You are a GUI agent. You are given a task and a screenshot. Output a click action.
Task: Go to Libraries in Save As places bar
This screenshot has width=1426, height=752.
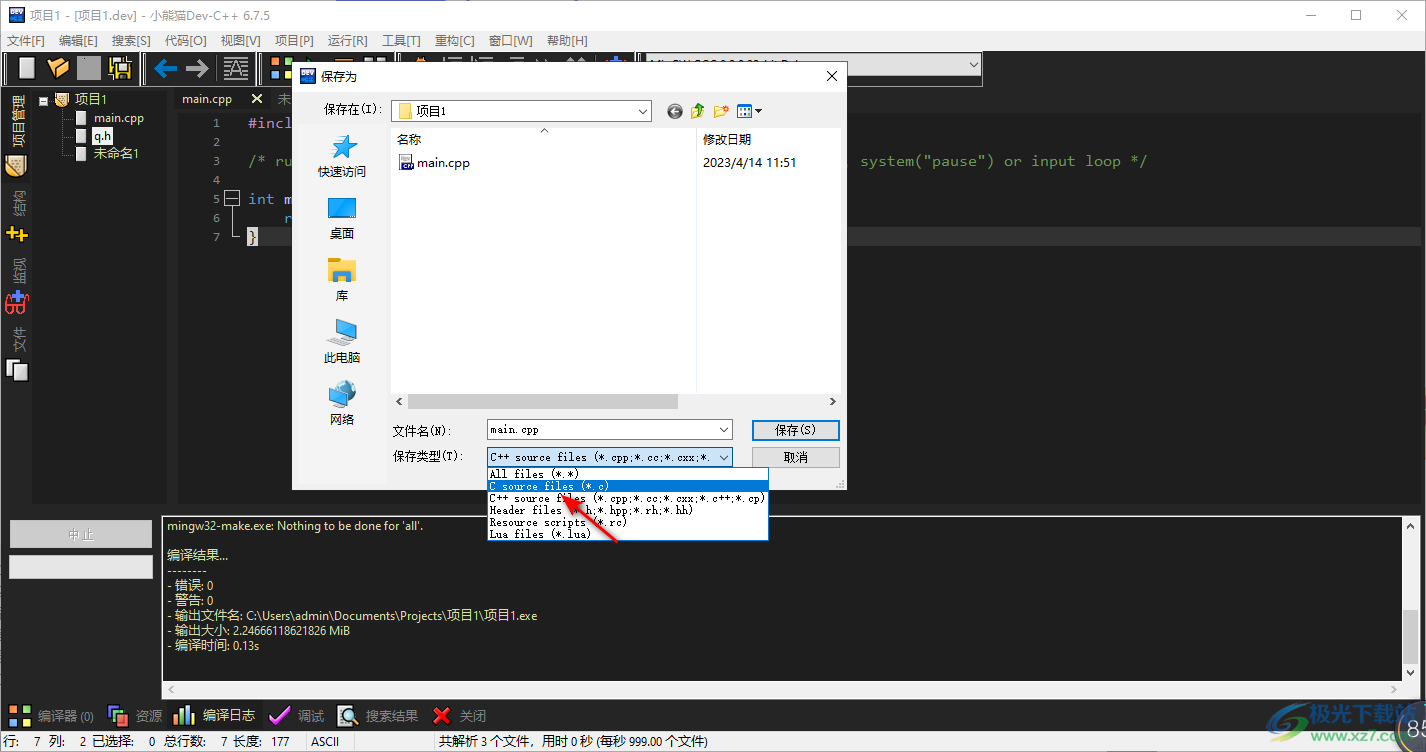342,280
